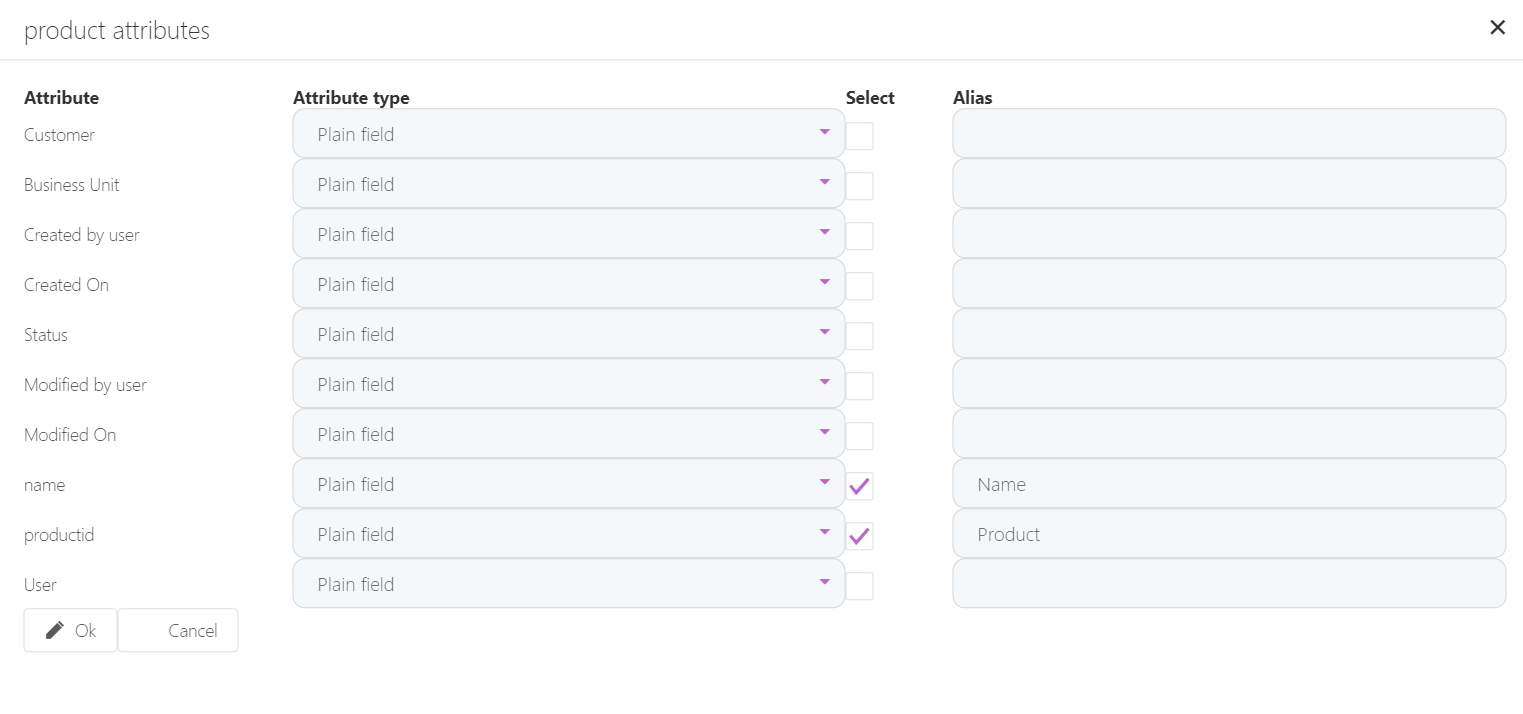Image resolution: width=1523 pixels, height=714 pixels.
Task: Click the dropdown arrow on the Modified On row
Action: pos(825,431)
